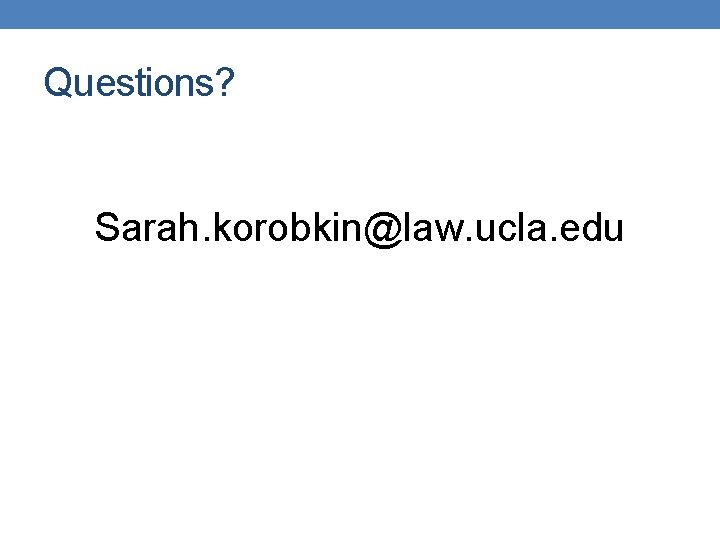Click the blue banner at top of slide
Screen dimensions: 720x540
point(360,14)
